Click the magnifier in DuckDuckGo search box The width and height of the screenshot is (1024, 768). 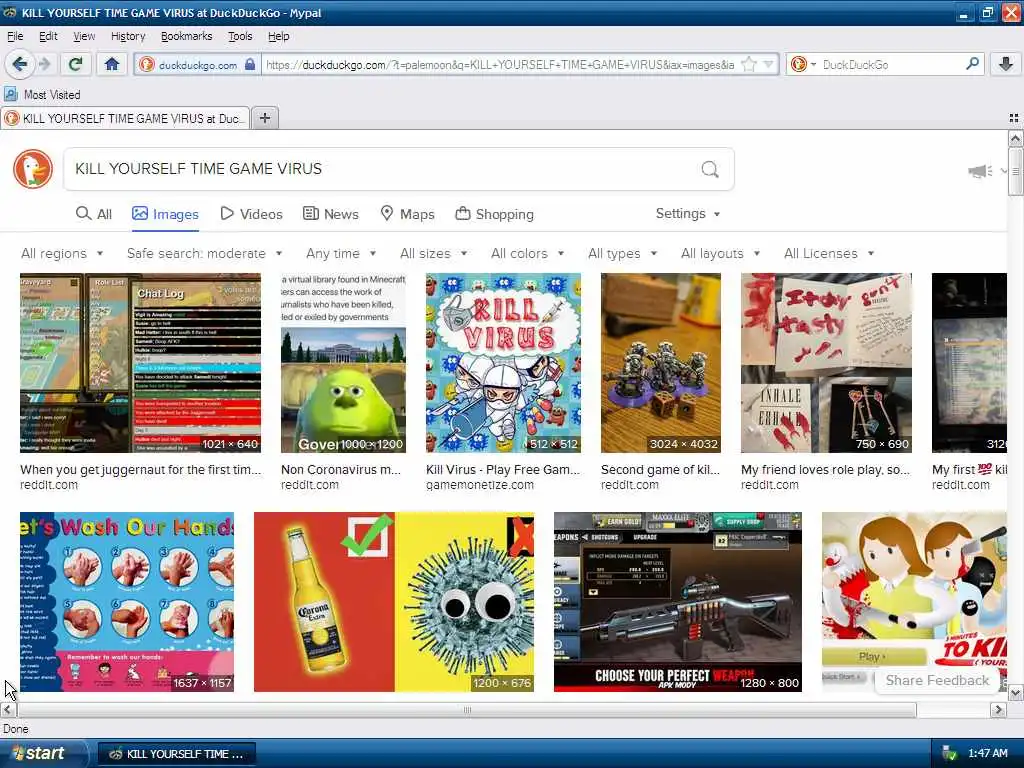710,169
